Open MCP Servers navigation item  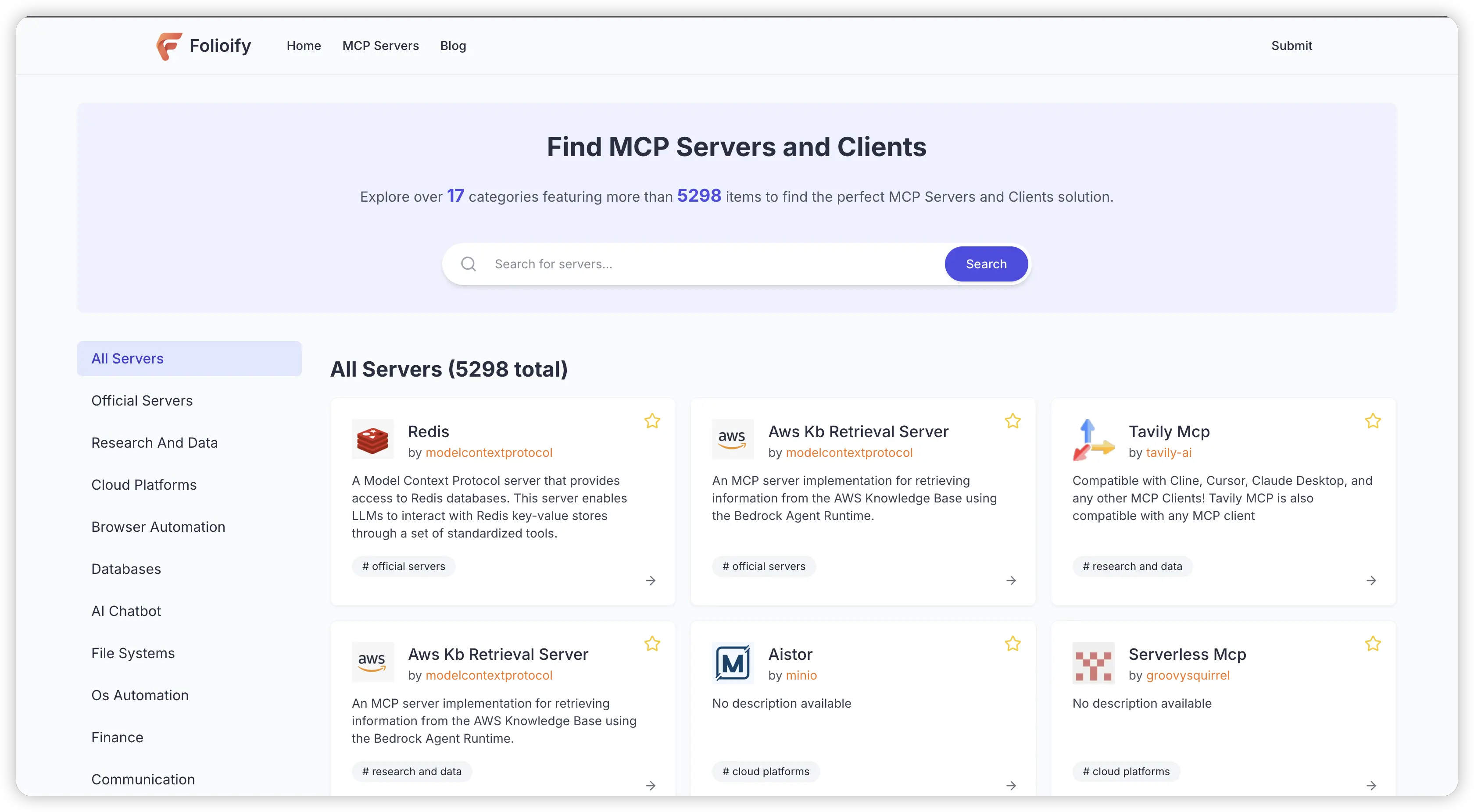point(380,46)
